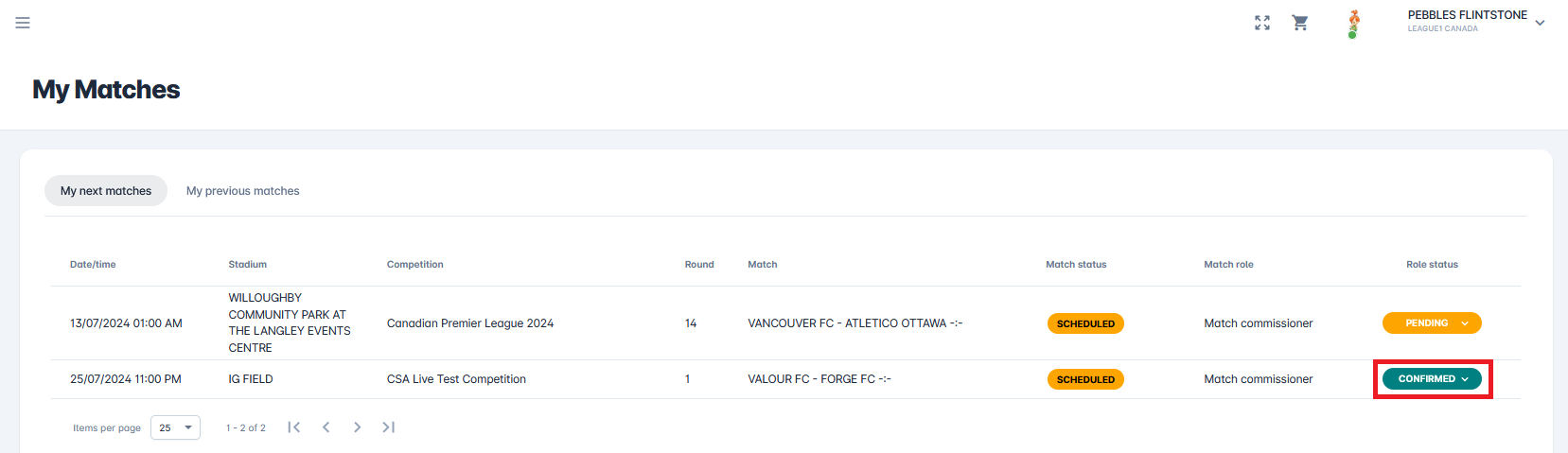The height and width of the screenshot is (453, 1568).
Task: Open the hamburger navigation menu
Action: pyautogui.click(x=23, y=23)
